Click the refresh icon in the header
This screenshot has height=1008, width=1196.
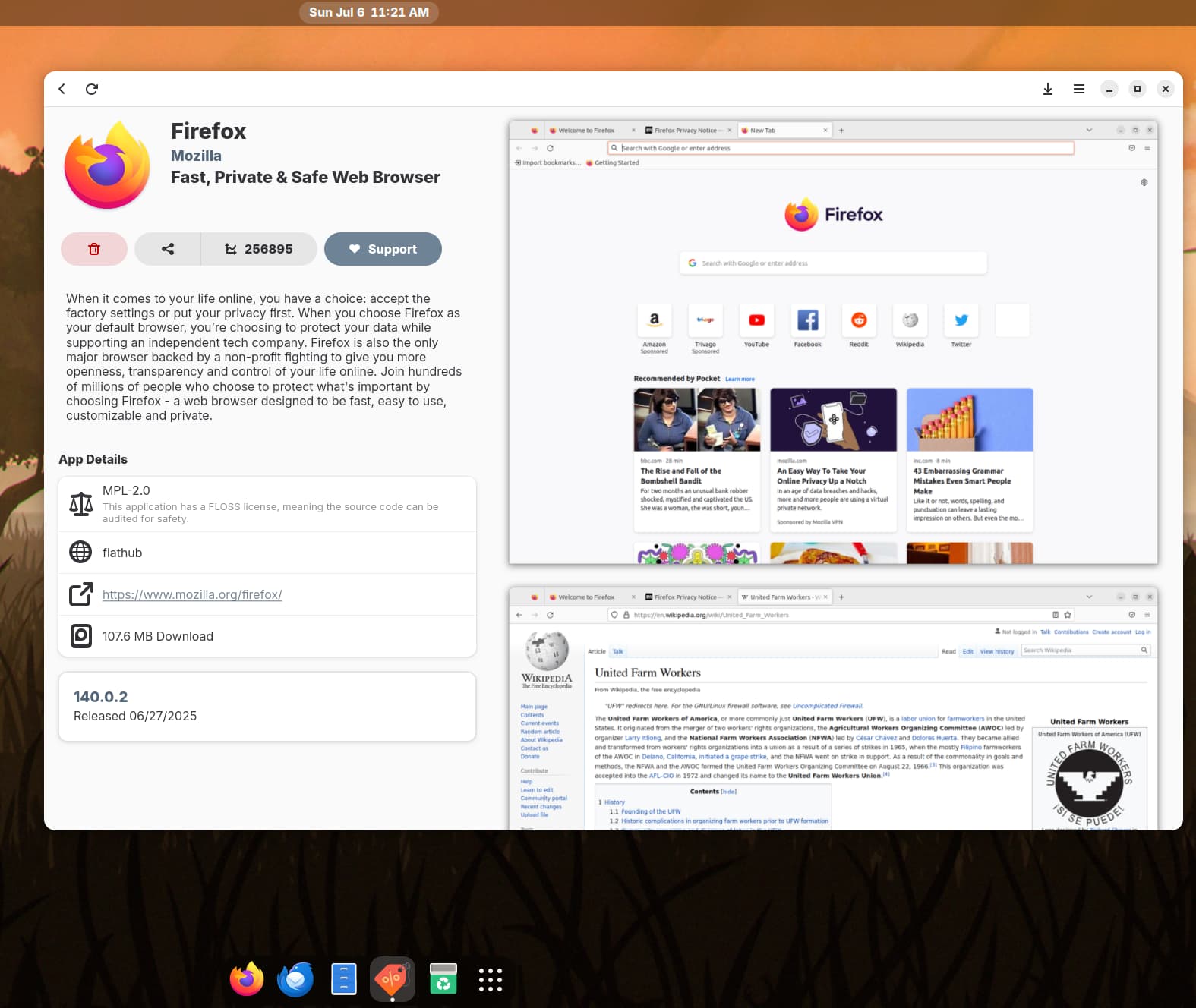92,89
